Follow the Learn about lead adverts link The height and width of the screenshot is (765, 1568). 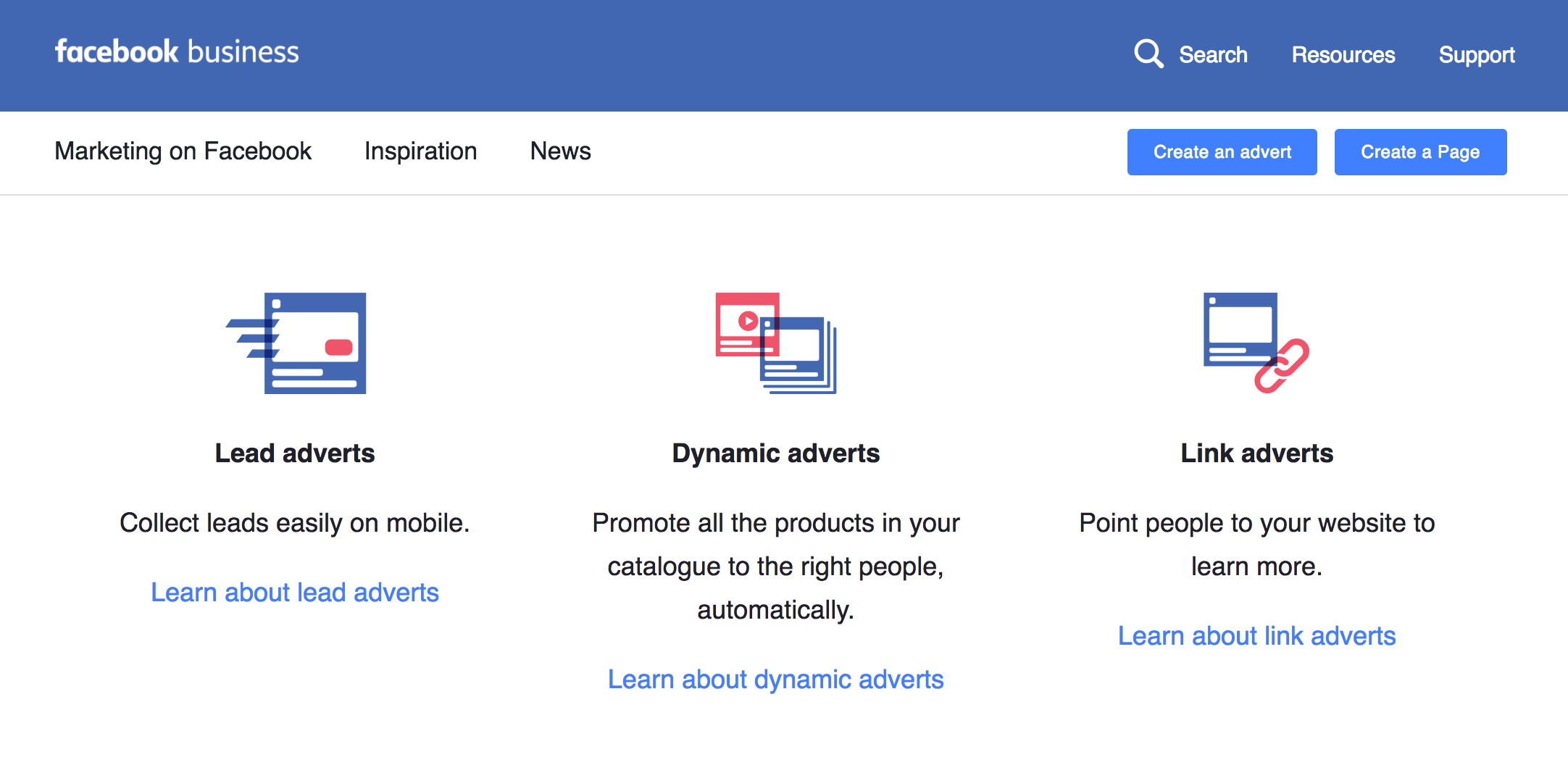click(295, 593)
